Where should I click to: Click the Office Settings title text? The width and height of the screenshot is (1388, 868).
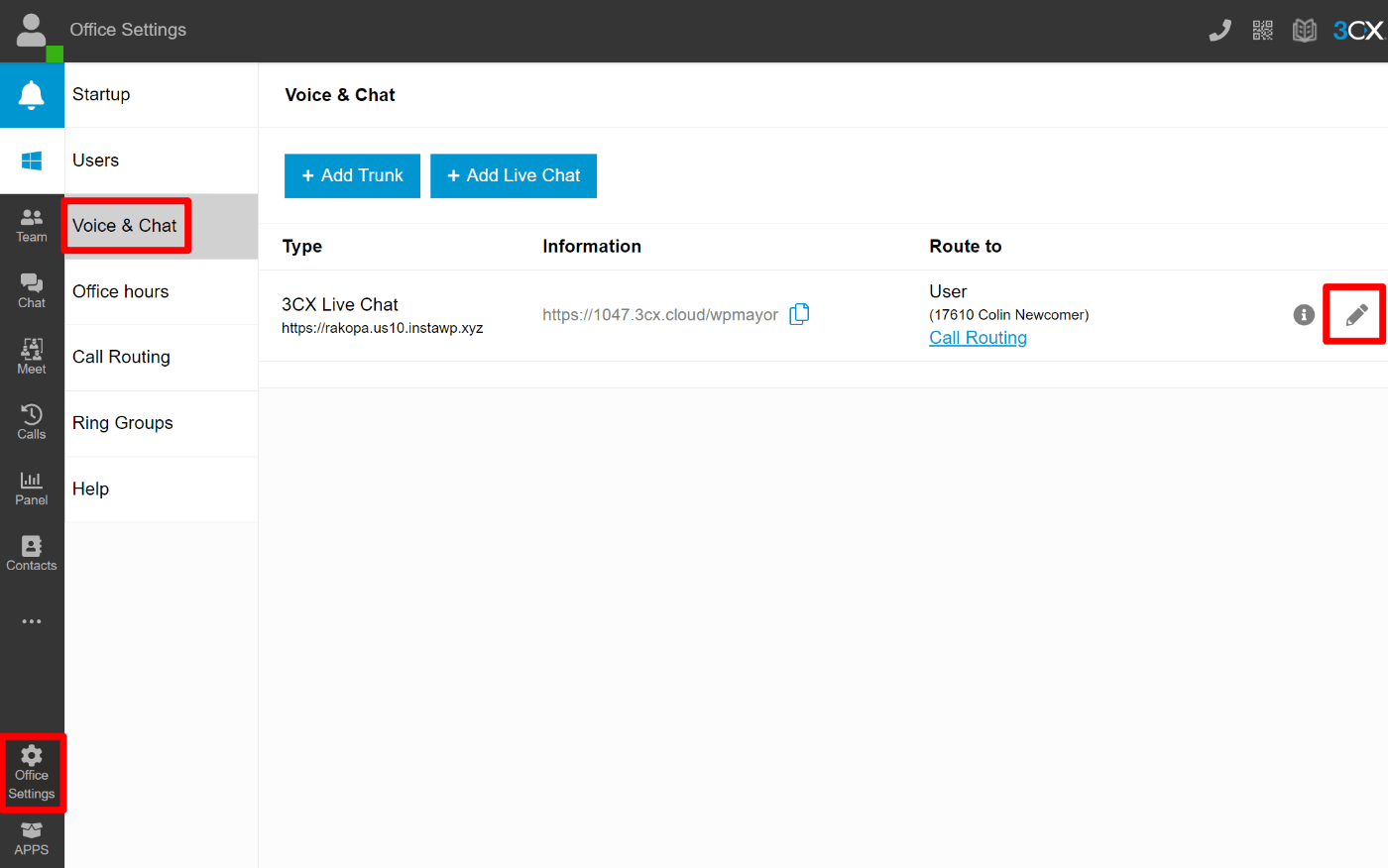tap(128, 30)
